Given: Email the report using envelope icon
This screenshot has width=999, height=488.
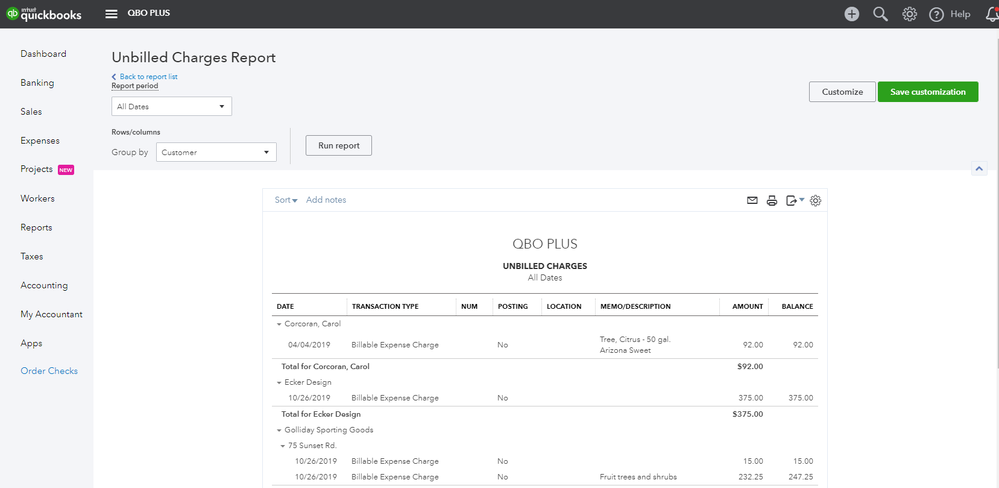Looking at the screenshot, I should pyautogui.click(x=752, y=201).
